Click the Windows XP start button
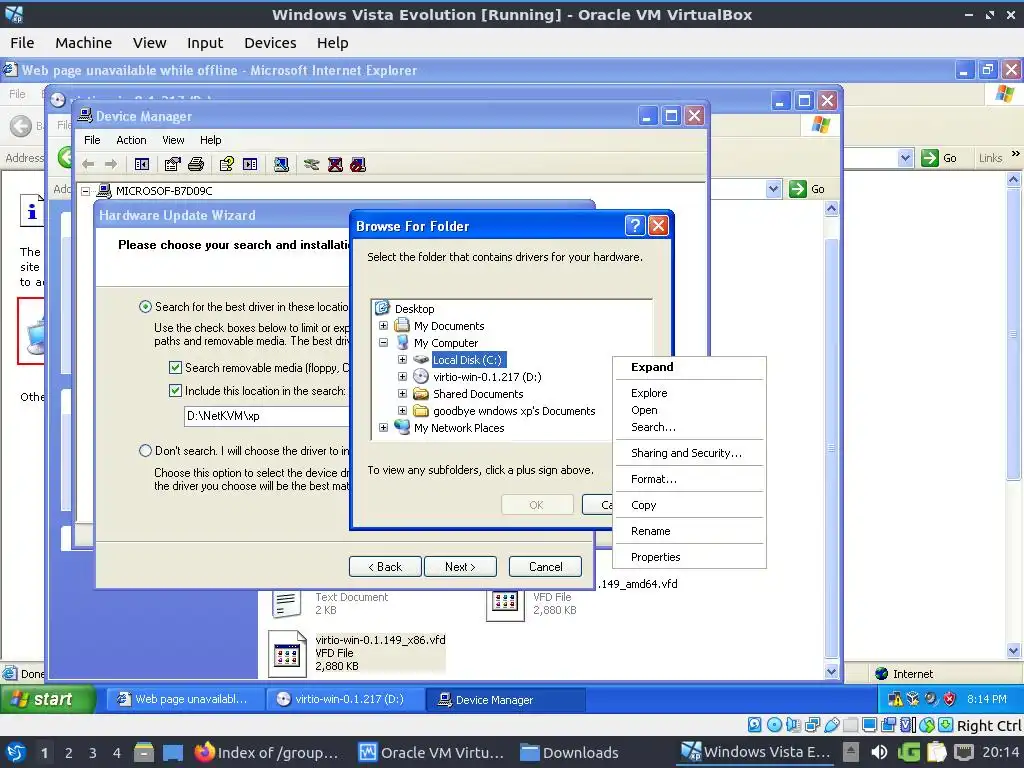 48,699
